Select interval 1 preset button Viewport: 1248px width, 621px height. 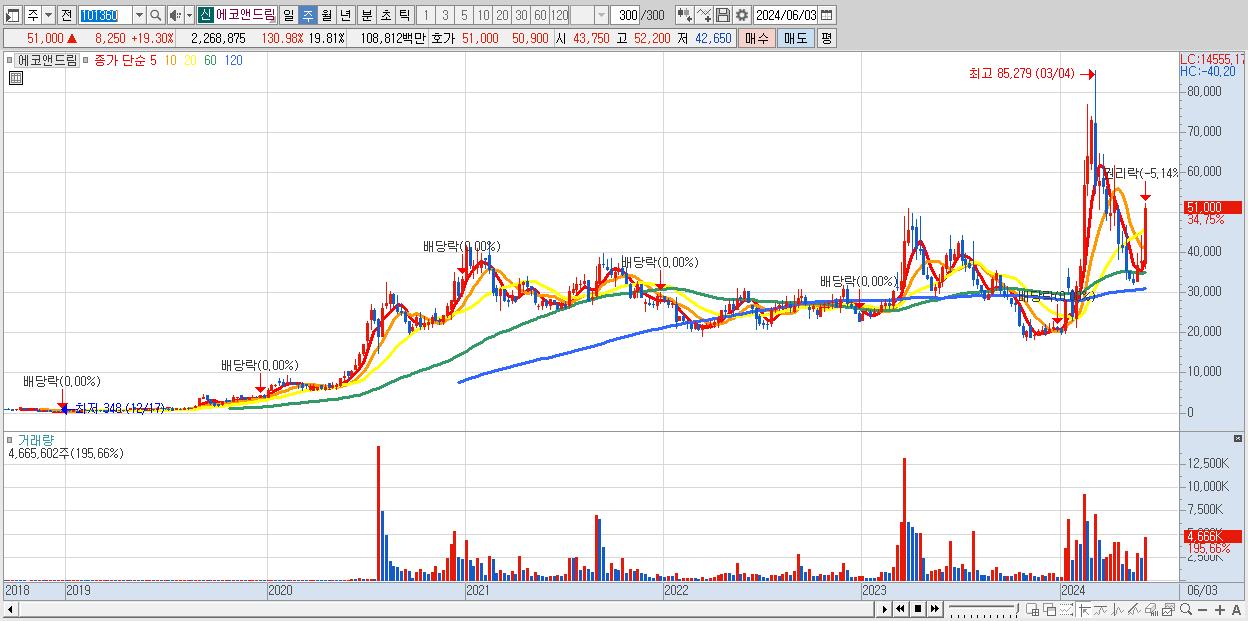coord(426,15)
